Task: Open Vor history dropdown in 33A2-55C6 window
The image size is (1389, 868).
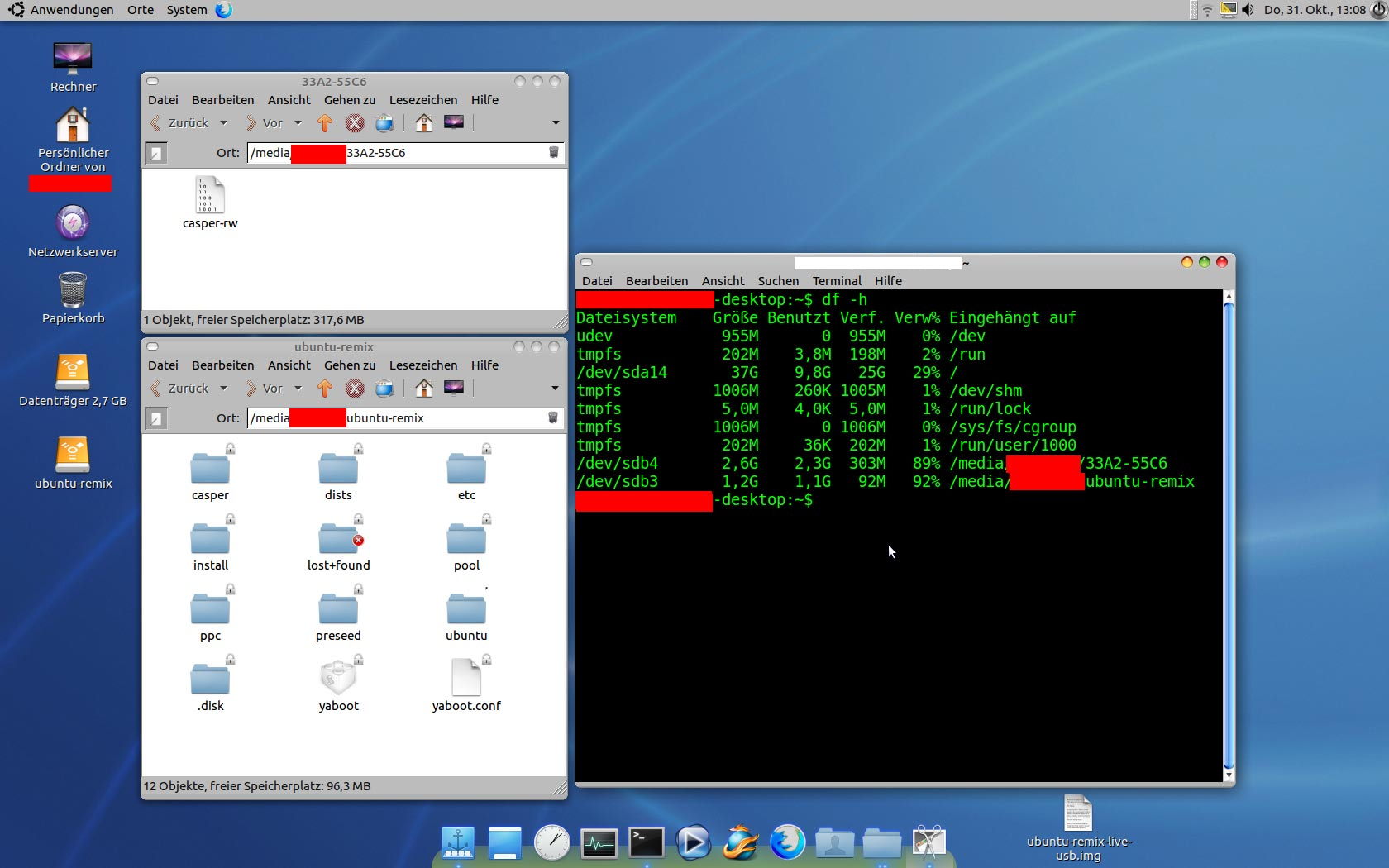Action: point(298,123)
